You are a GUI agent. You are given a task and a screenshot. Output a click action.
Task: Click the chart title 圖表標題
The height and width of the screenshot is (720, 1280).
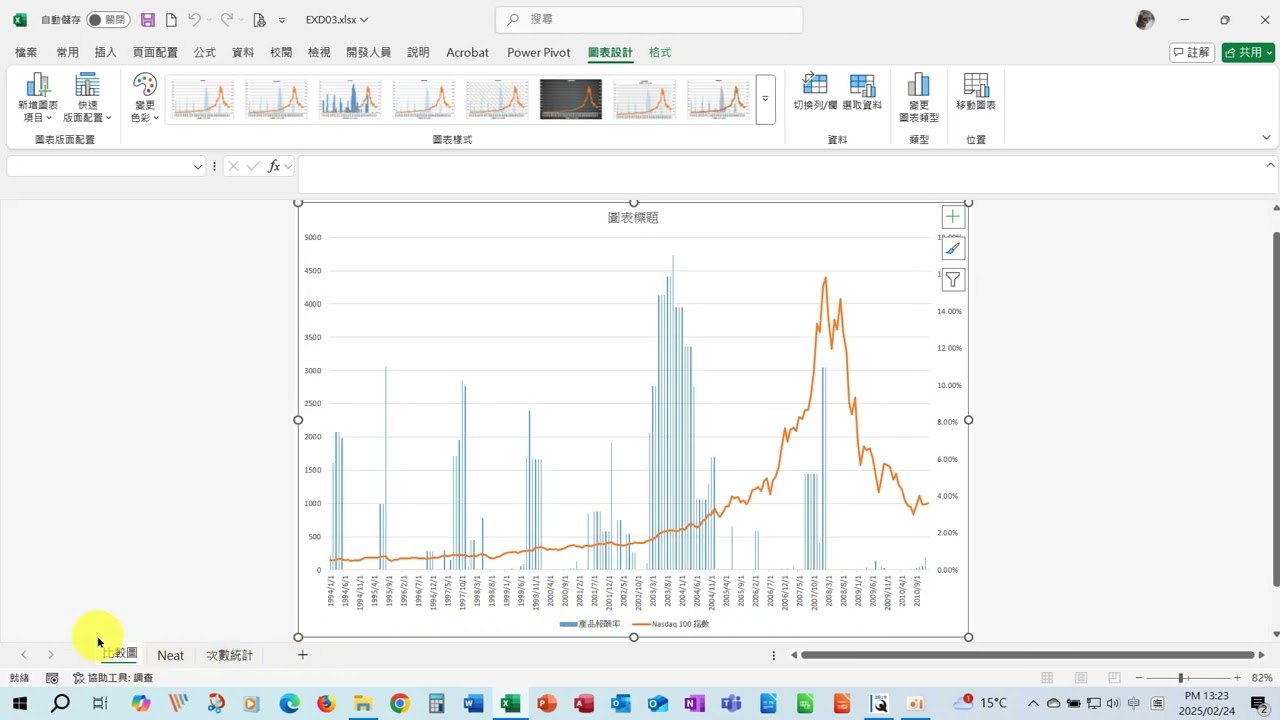pyautogui.click(x=633, y=217)
